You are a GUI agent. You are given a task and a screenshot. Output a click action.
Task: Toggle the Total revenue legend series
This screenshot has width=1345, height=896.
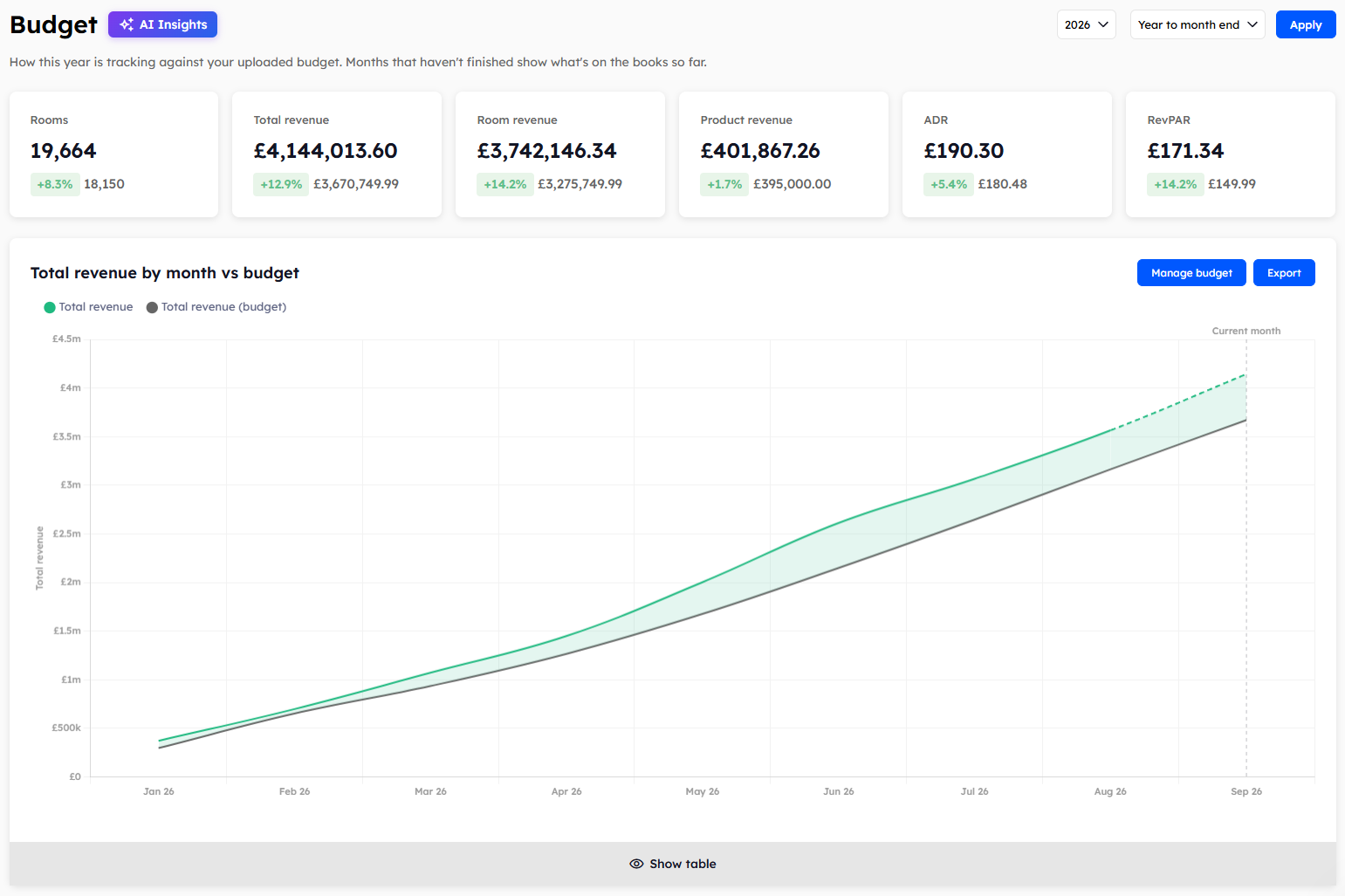click(x=88, y=307)
